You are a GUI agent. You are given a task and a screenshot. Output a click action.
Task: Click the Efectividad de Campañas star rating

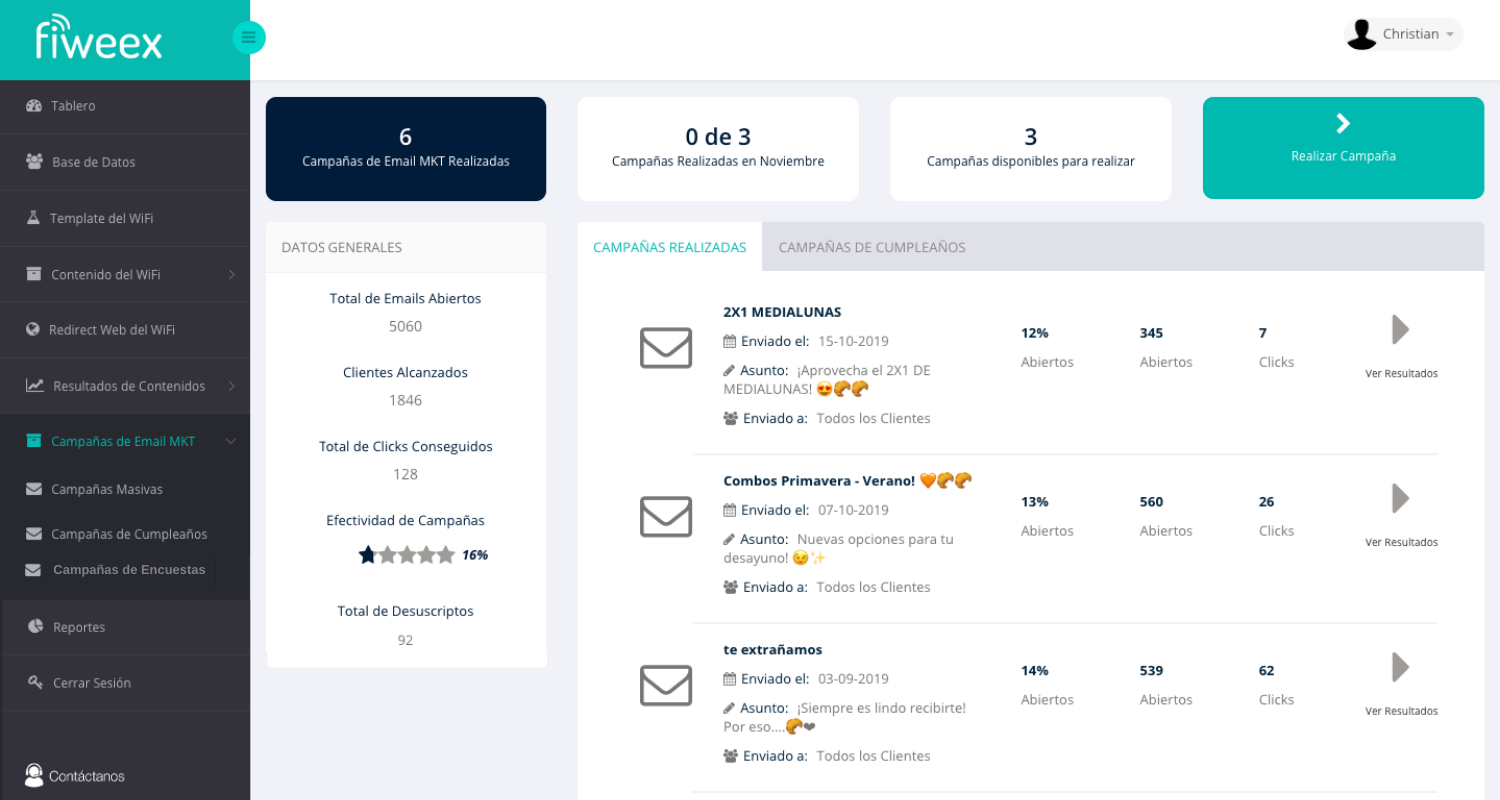coord(407,555)
